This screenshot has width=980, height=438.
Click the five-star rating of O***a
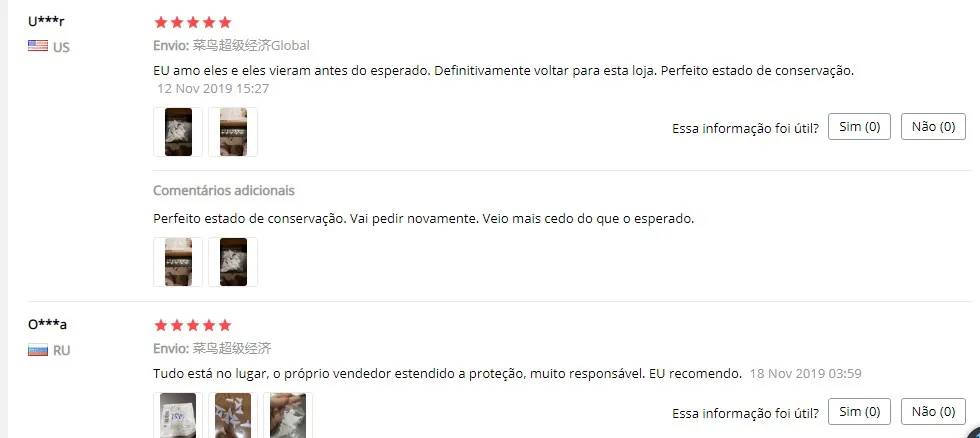192,326
